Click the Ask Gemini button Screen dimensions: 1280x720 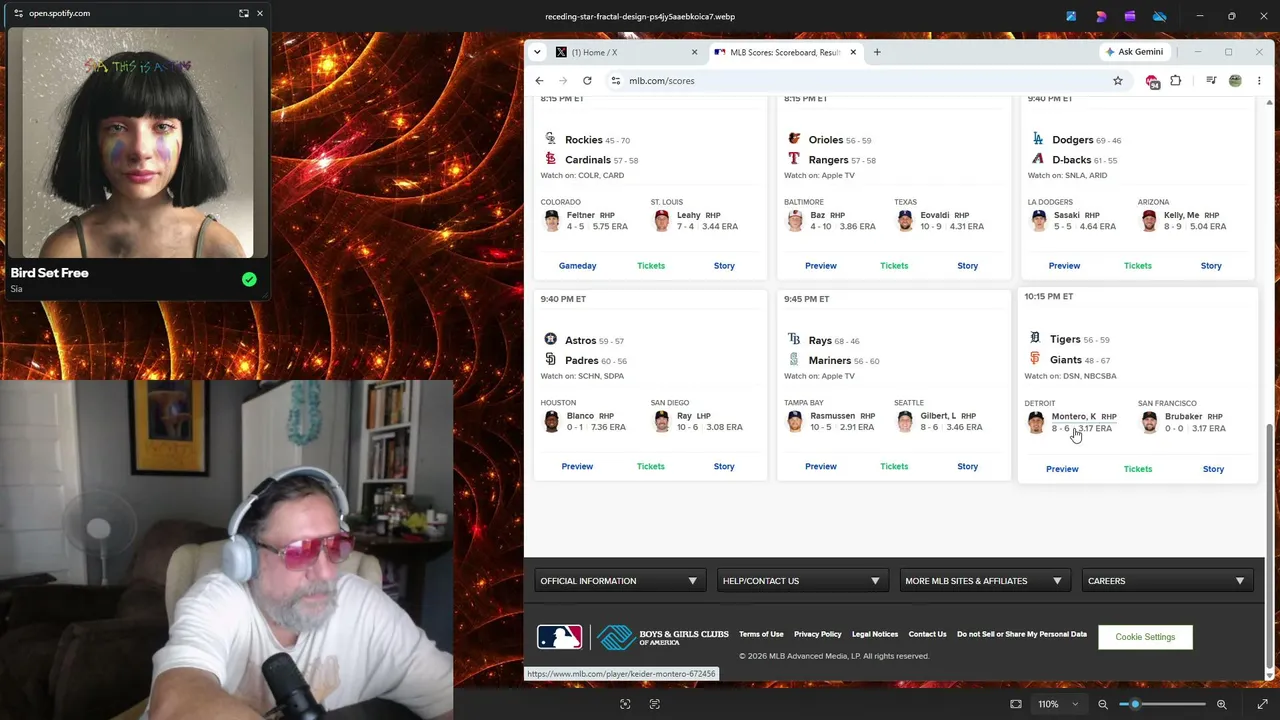pos(1135,52)
